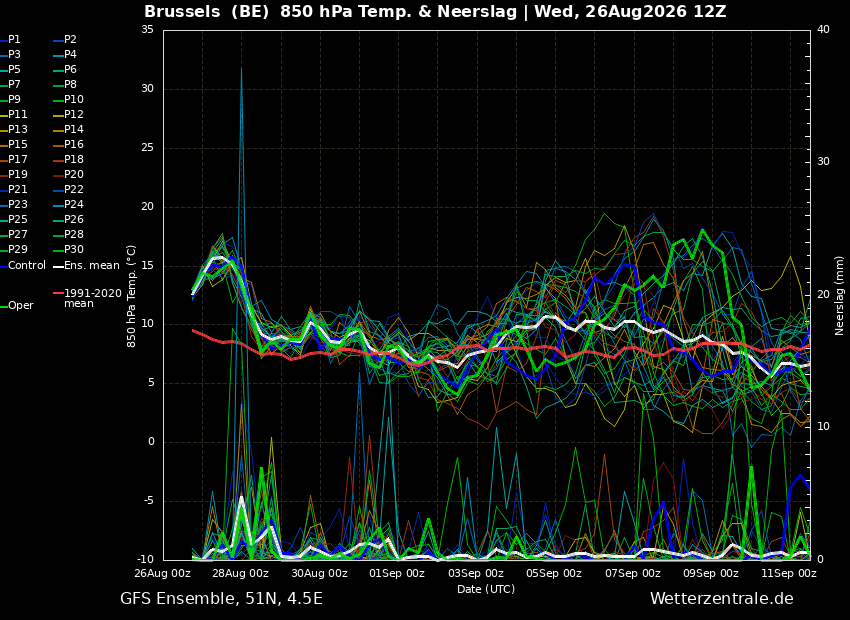Click the P17 legend label
Image resolution: width=850 pixels, height=620 pixels.
click(x=17, y=159)
